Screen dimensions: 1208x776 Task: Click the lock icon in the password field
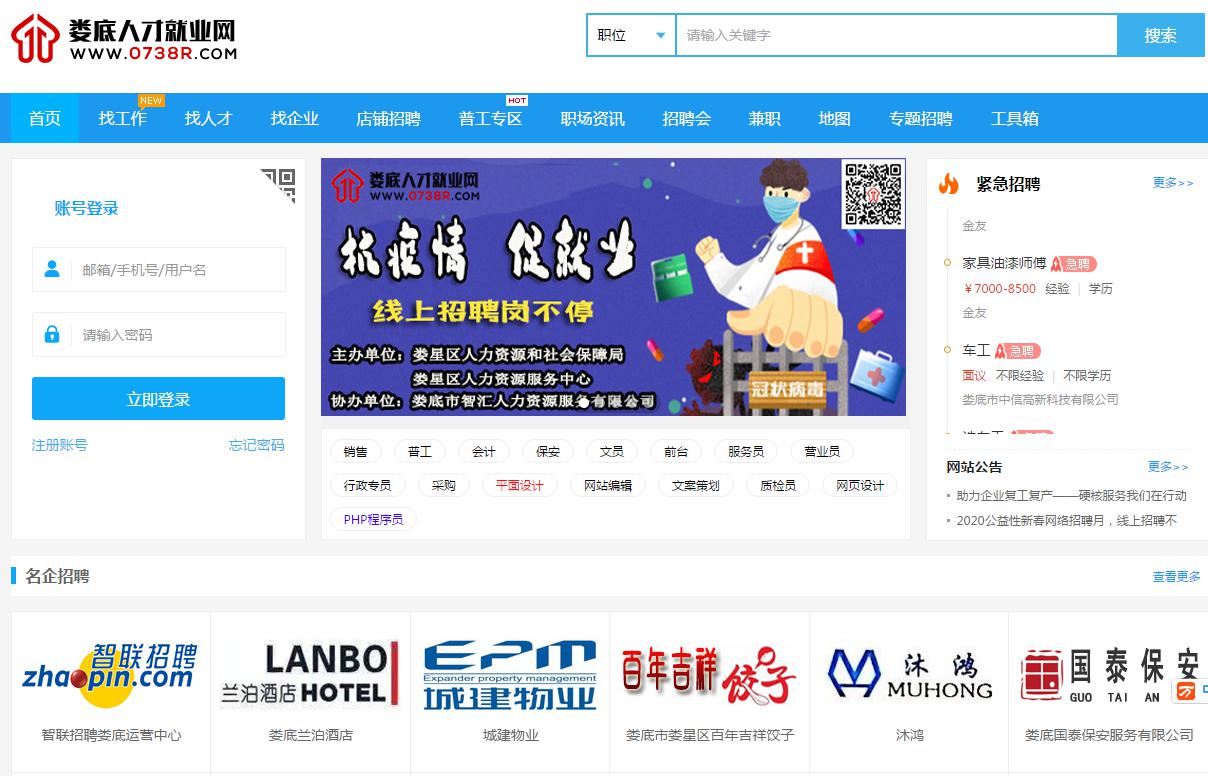[52, 334]
